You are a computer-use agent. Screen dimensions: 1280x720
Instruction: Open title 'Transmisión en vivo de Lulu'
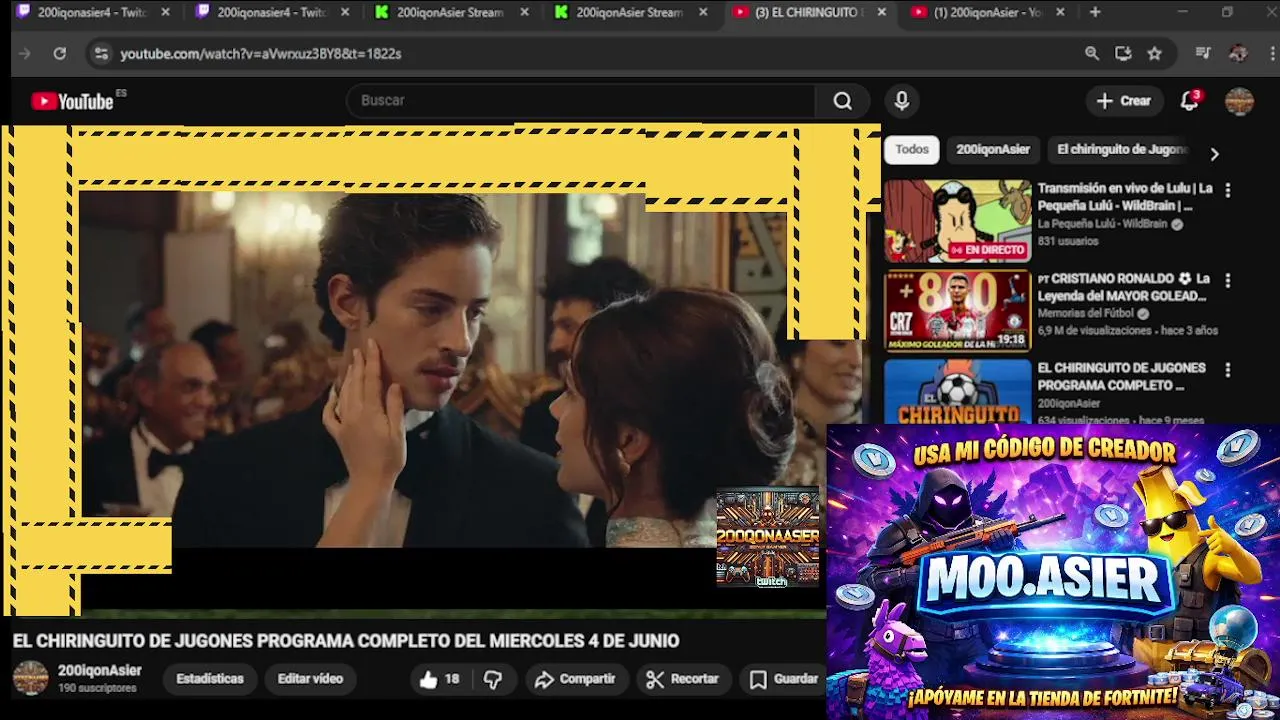(x=1125, y=197)
